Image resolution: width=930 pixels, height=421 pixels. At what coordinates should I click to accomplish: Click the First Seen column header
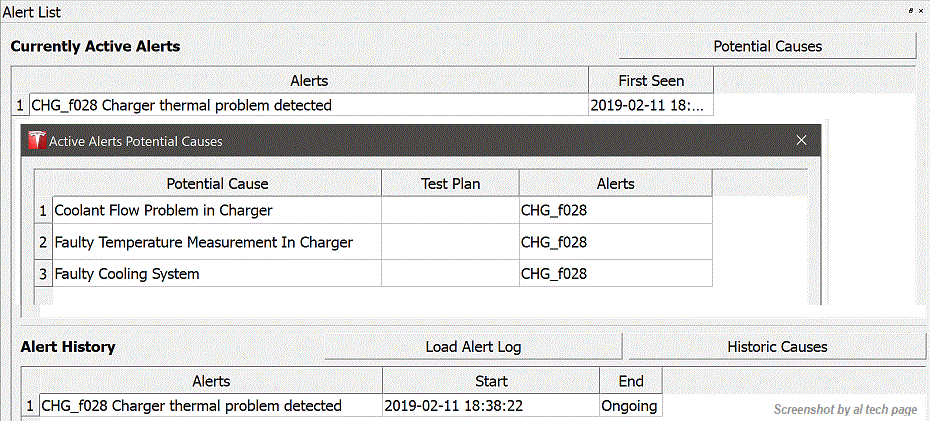pos(651,81)
